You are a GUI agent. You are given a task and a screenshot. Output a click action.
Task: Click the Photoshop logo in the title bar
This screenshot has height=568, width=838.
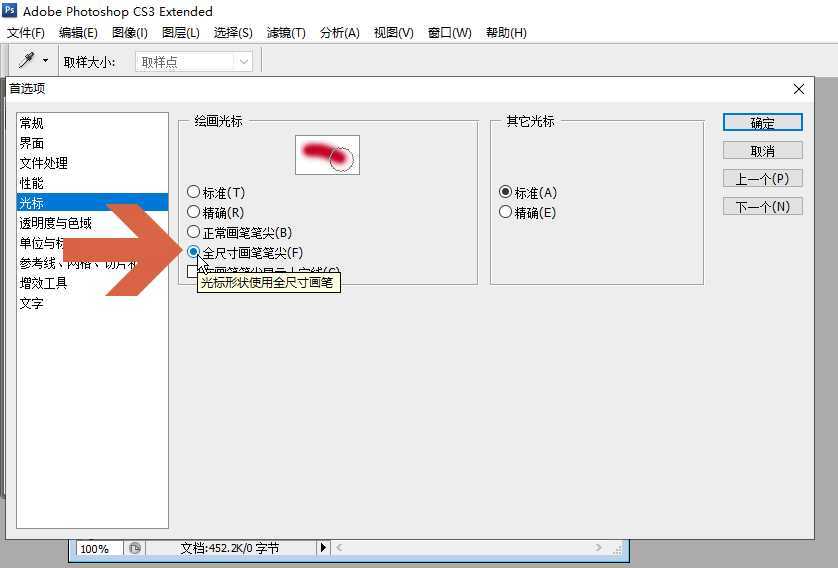[10, 11]
